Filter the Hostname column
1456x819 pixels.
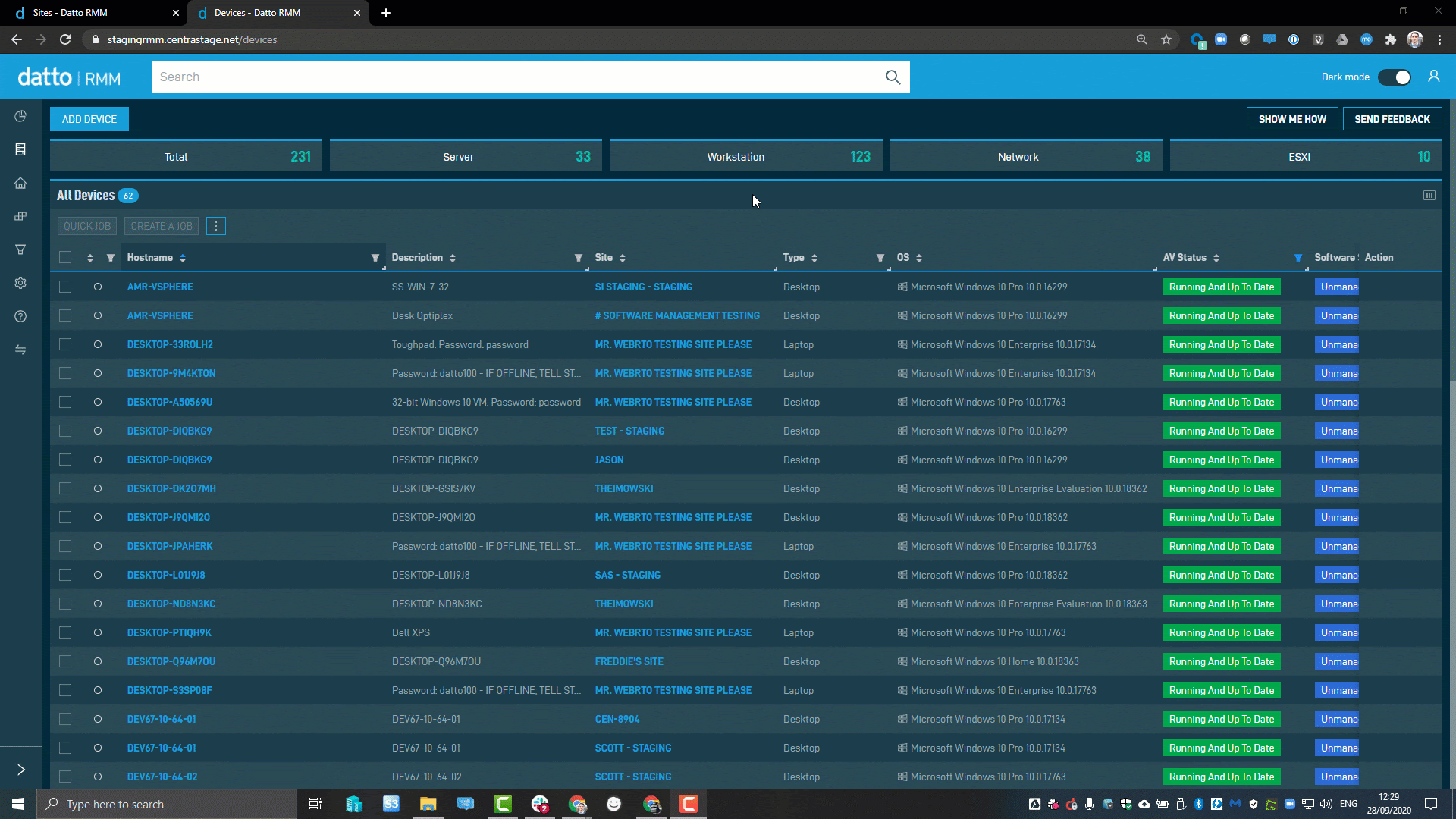click(x=375, y=258)
